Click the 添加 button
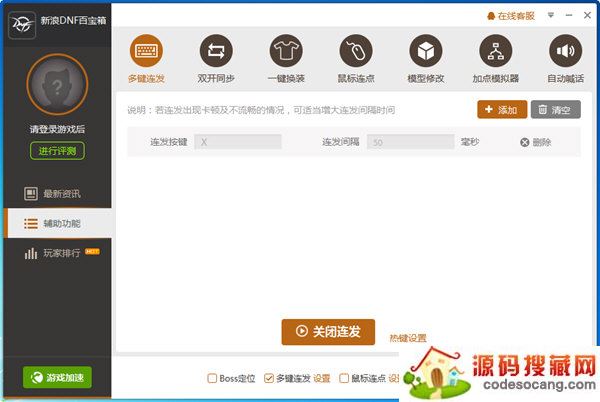 click(502, 110)
